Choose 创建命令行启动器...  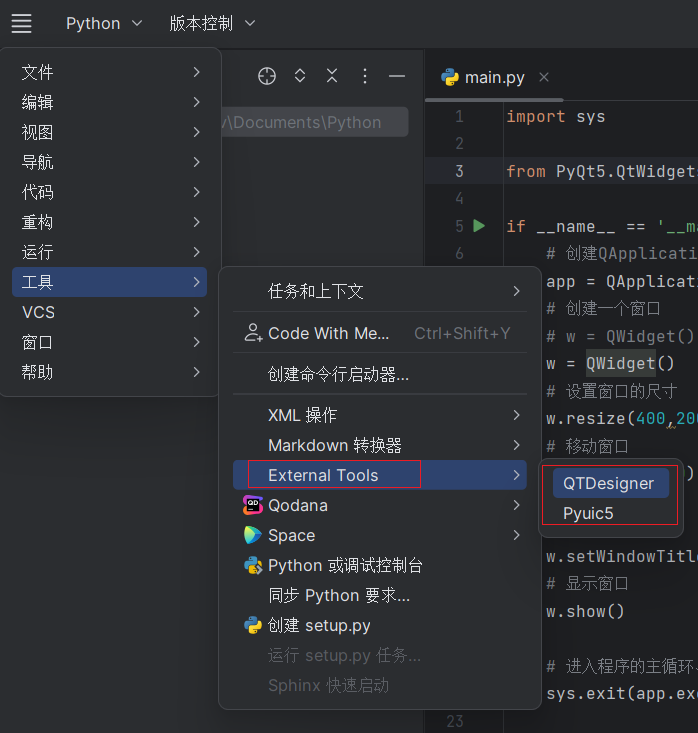pyautogui.click(x=380, y=374)
